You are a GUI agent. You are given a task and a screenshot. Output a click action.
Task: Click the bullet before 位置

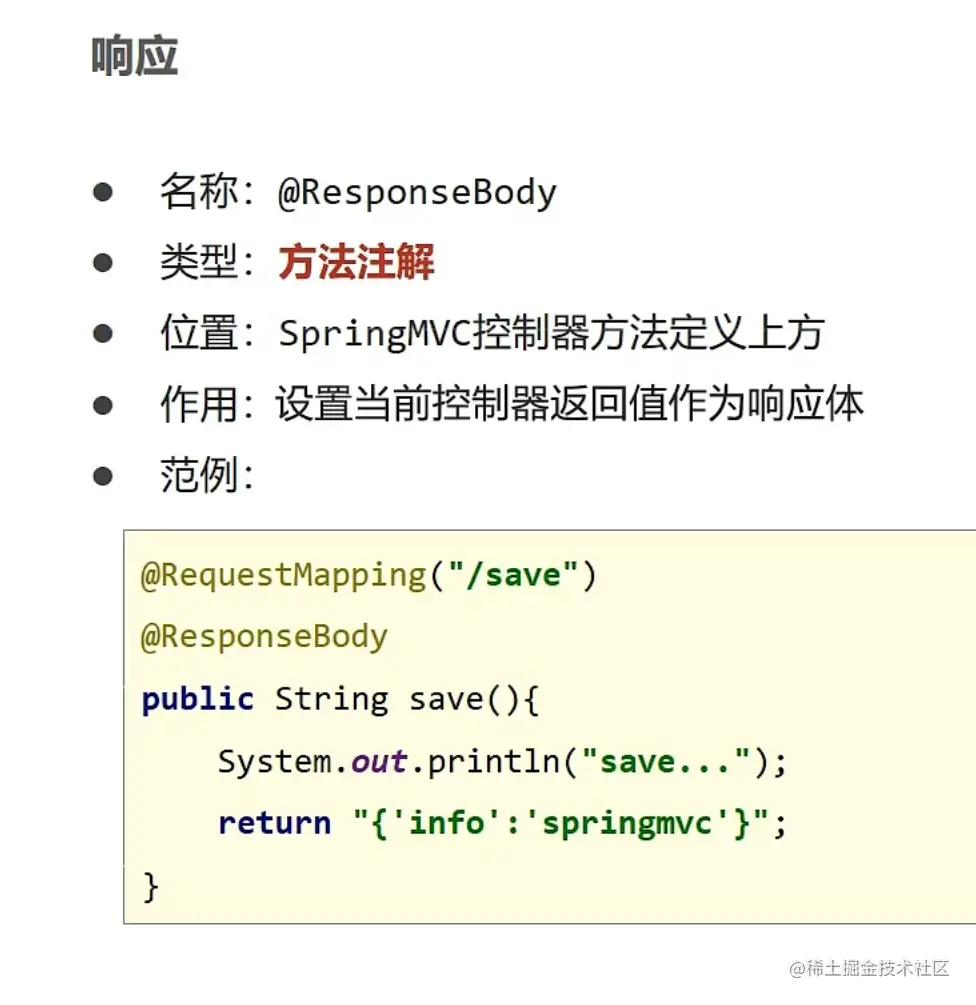(103, 333)
